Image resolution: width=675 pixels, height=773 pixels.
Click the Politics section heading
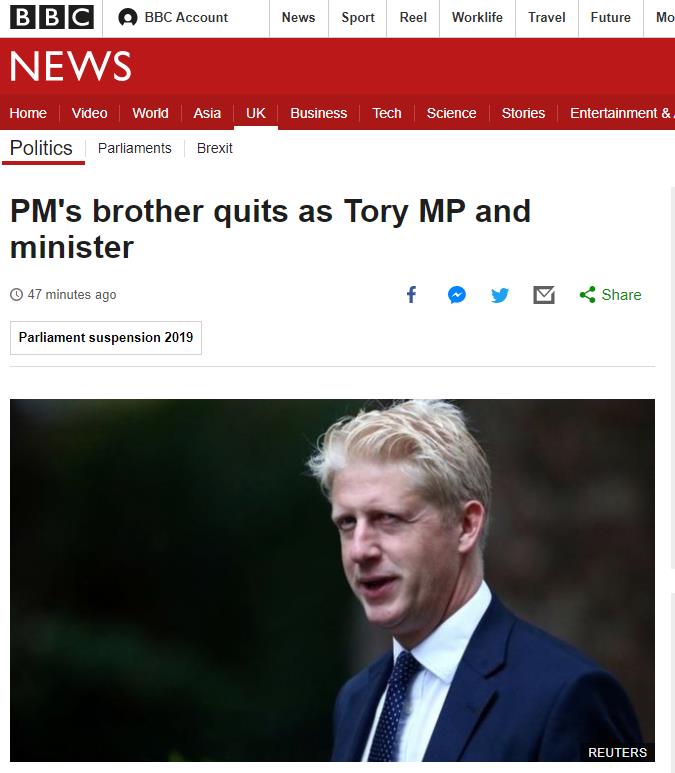pyautogui.click(x=41, y=148)
